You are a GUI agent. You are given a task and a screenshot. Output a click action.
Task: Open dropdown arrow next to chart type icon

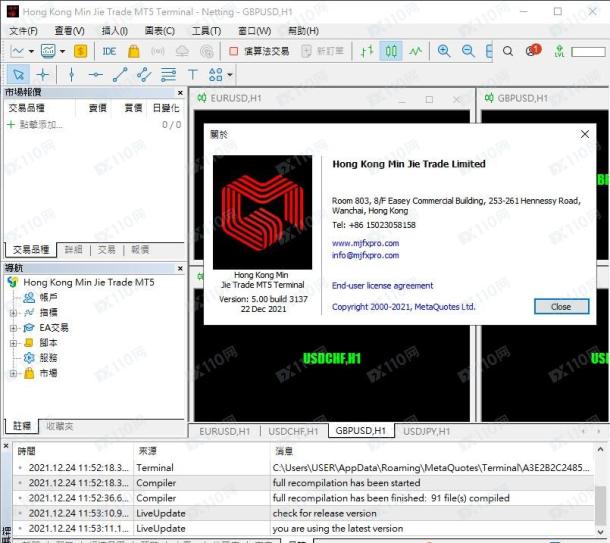click(x=31, y=51)
